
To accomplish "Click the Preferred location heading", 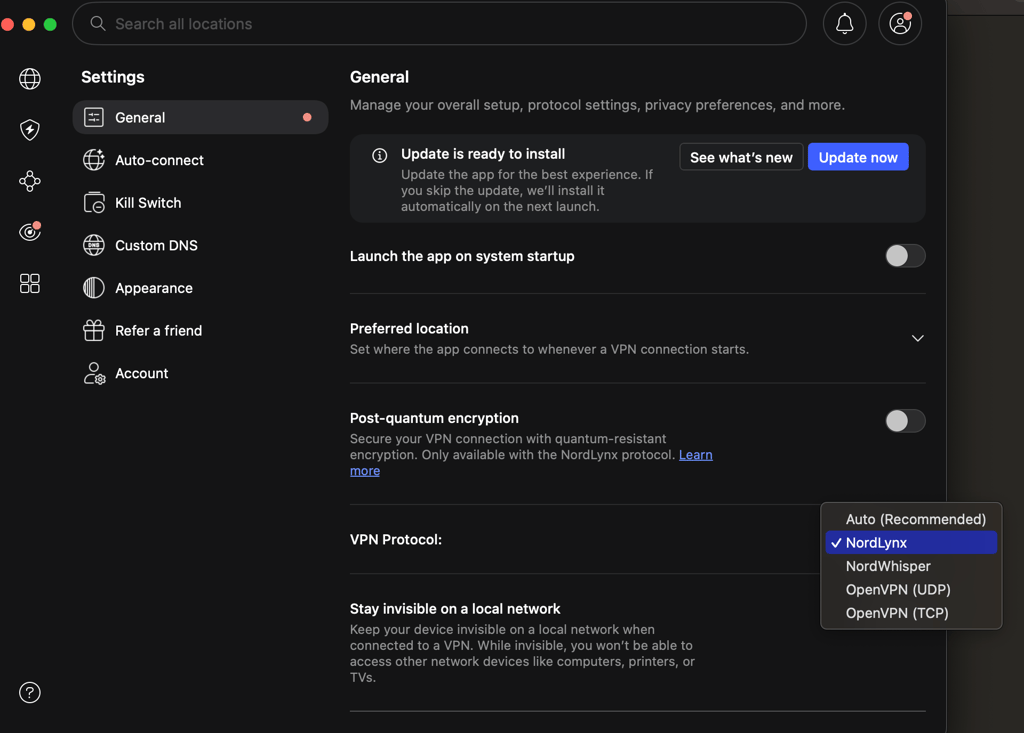I will 409,329.
